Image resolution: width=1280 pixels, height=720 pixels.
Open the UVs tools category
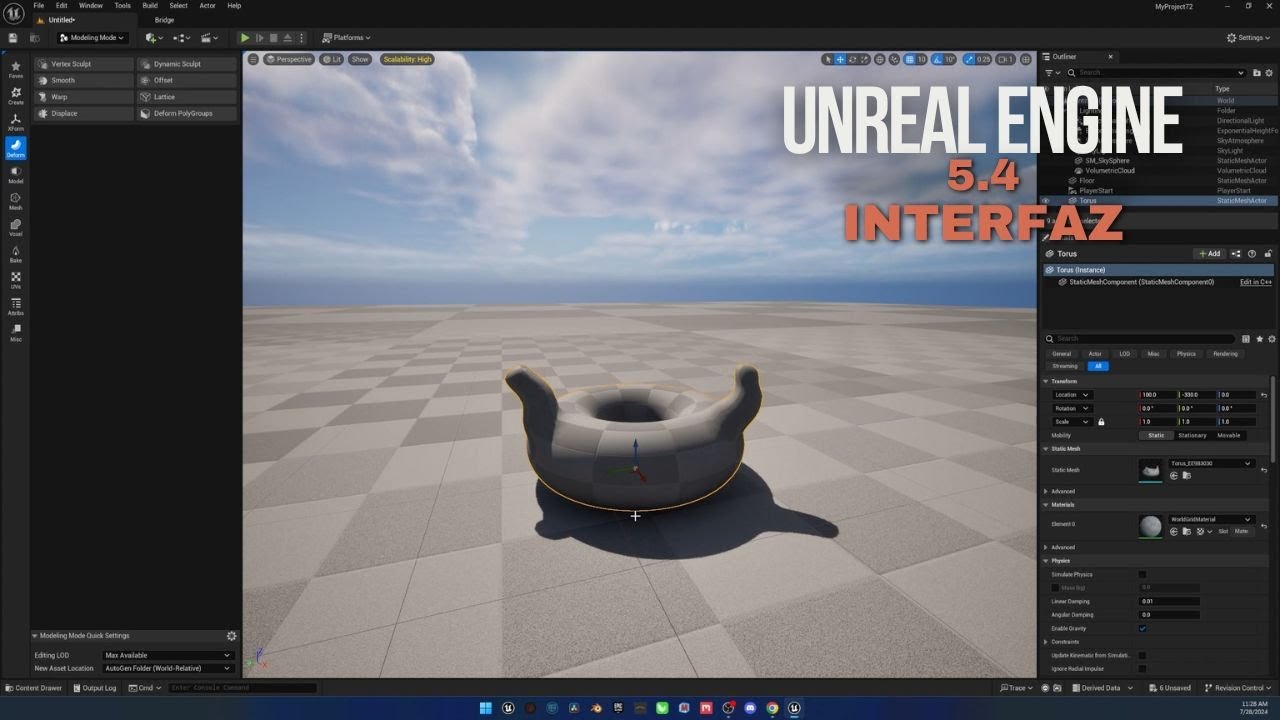click(x=16, y=281)
